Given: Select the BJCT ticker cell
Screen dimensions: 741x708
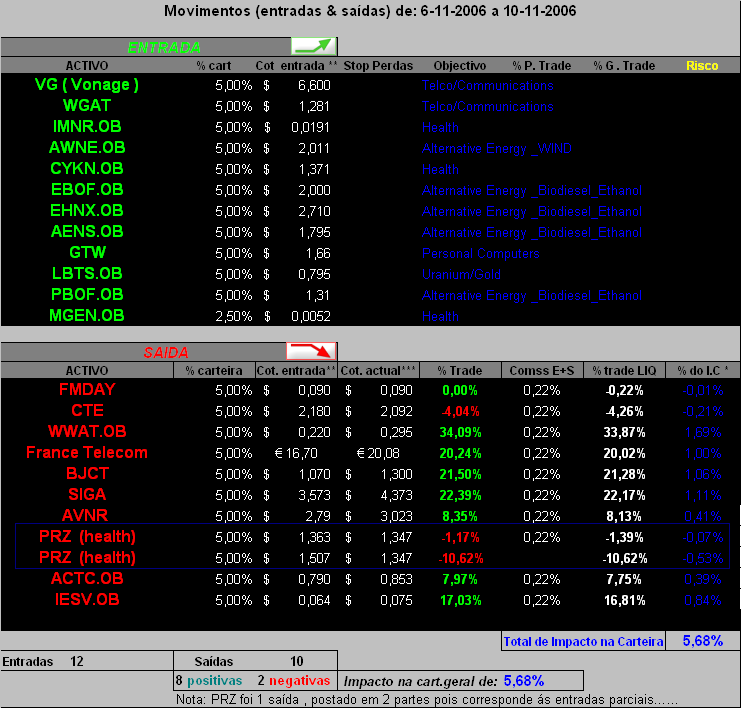Looking at the screenshot, I should coord(87,473).
